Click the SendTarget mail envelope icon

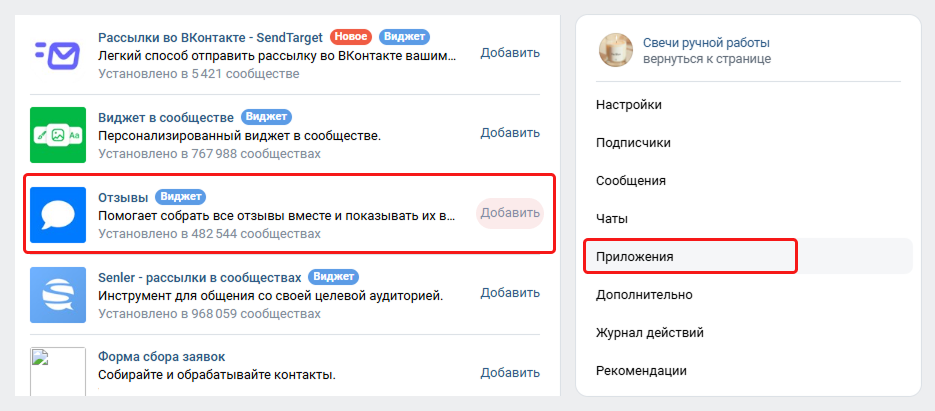[58, 54]
